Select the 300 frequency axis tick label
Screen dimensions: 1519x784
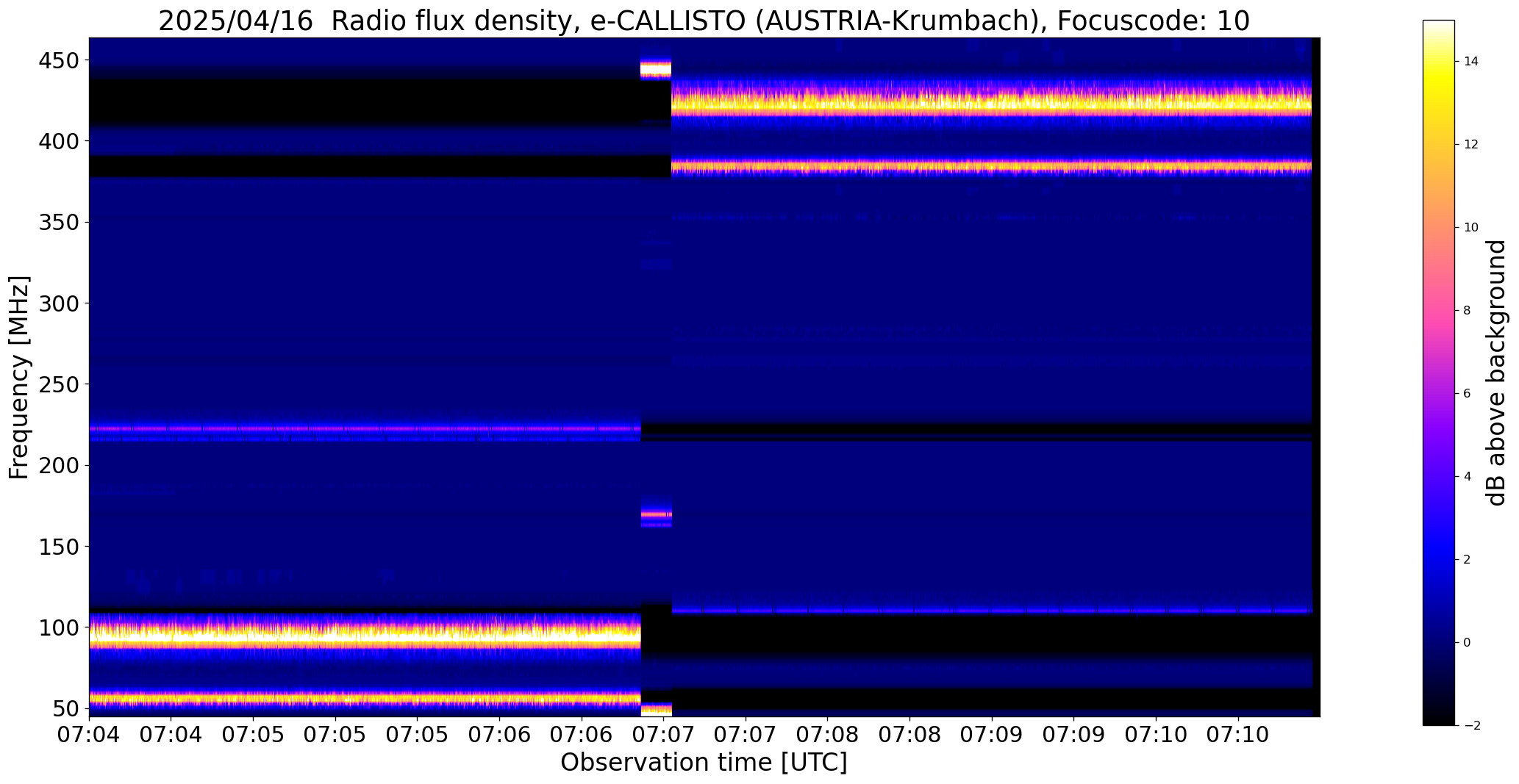tap(58, 303)
